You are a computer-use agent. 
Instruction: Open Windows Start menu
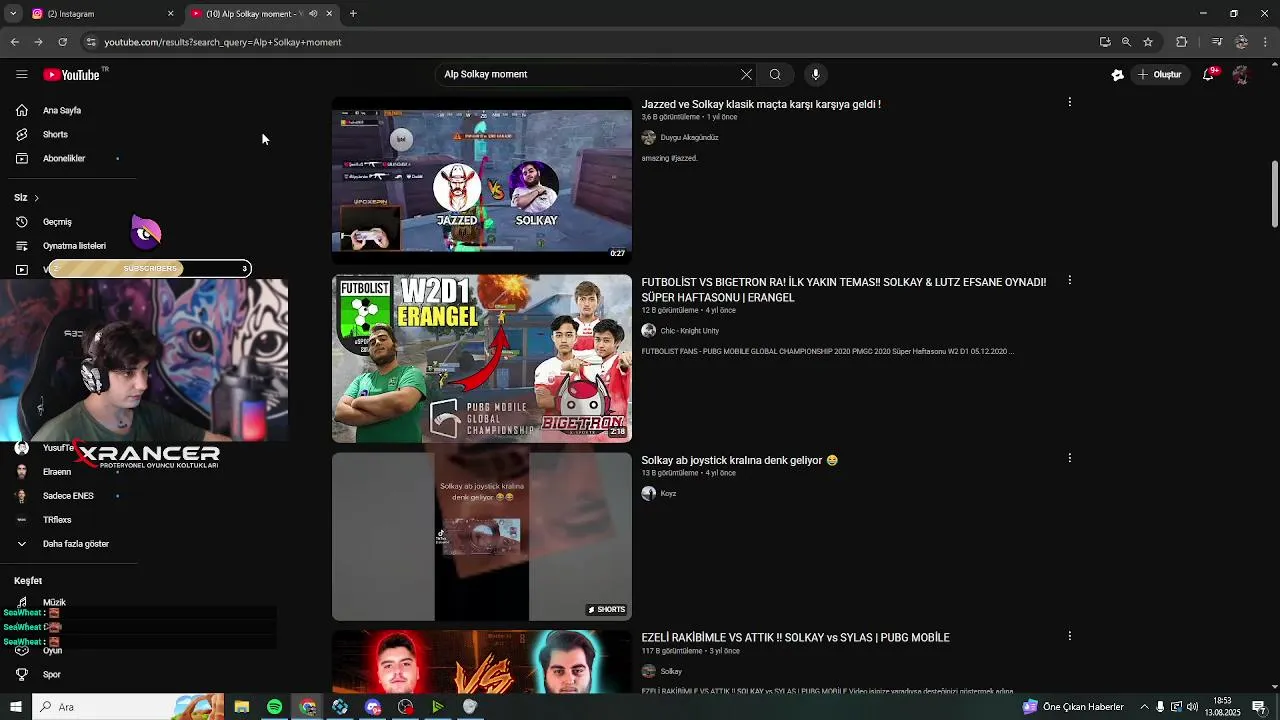click(15, 707)
